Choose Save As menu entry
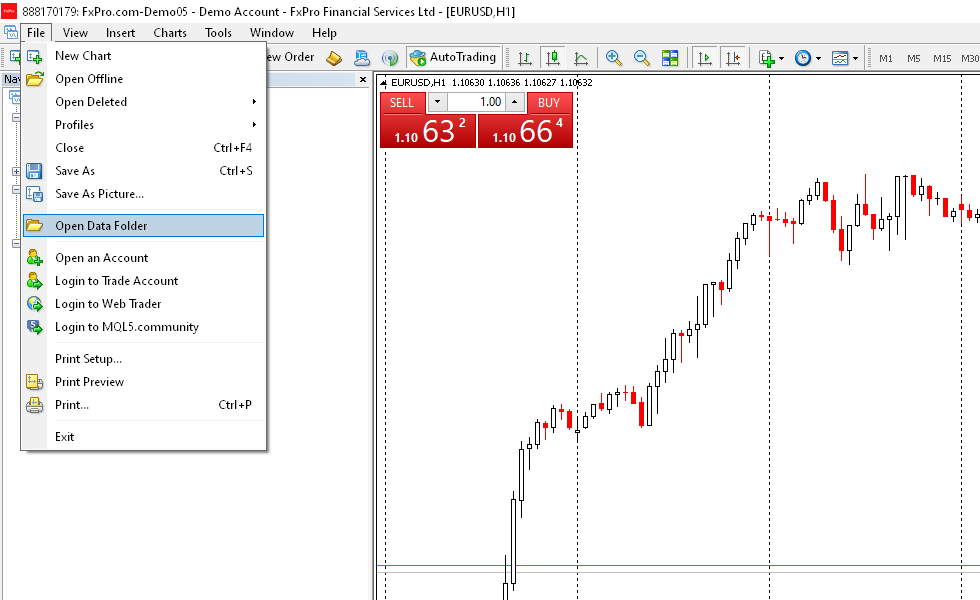This screenshot has height=600, width=980. 143,171
